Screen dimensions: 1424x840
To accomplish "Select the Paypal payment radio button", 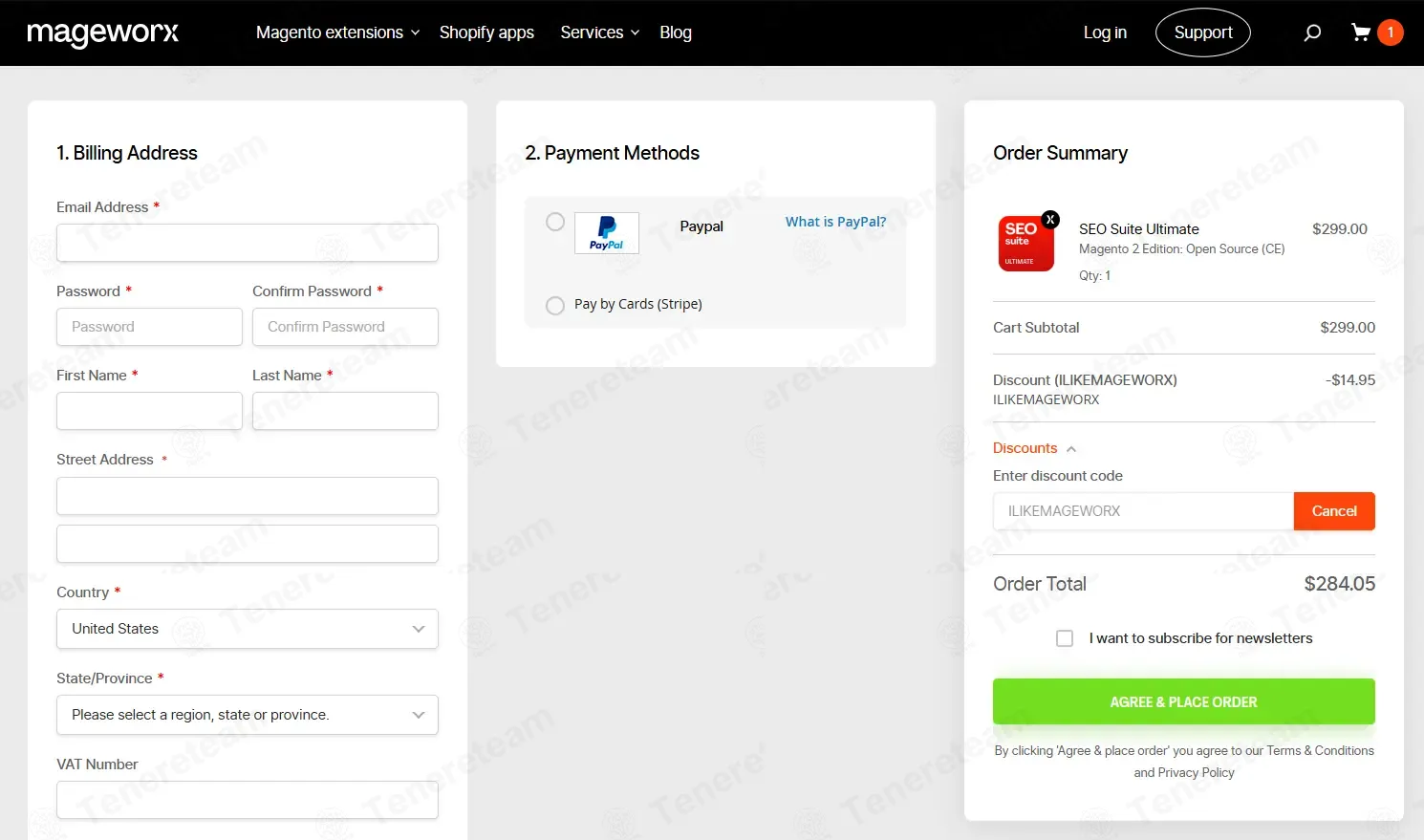I will tap(555, 222).
